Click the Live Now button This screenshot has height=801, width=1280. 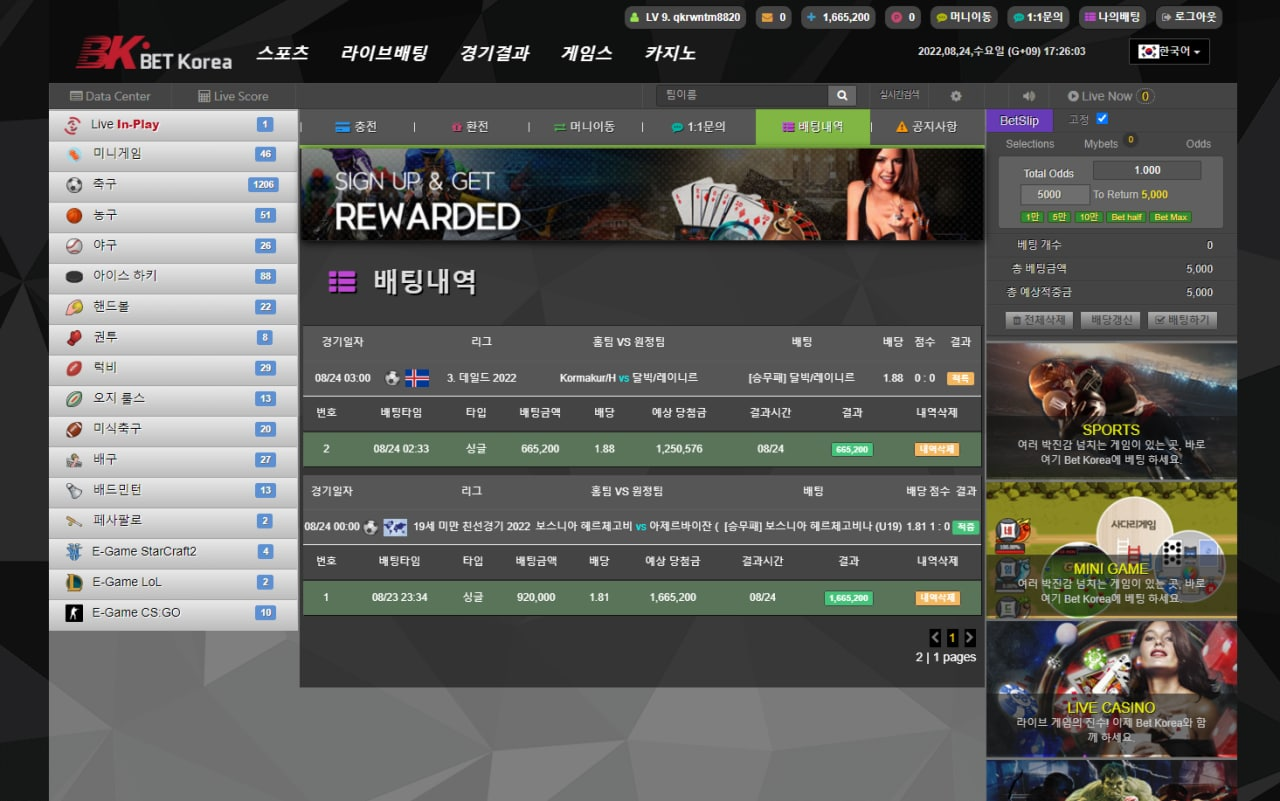pyautogui.click(x=1110, y=96)
